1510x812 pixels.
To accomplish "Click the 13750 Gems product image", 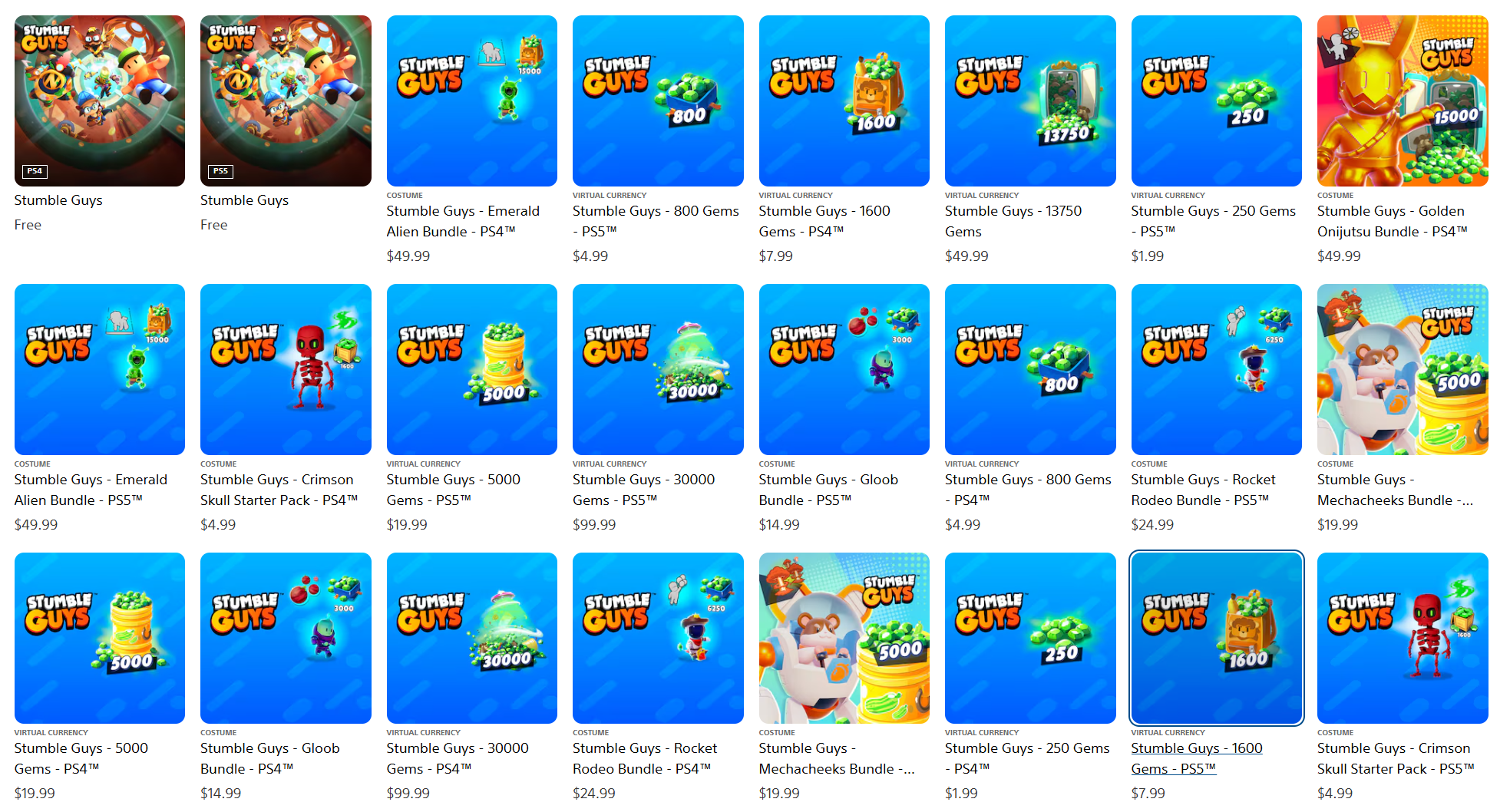I will [x=1030, y=101].
